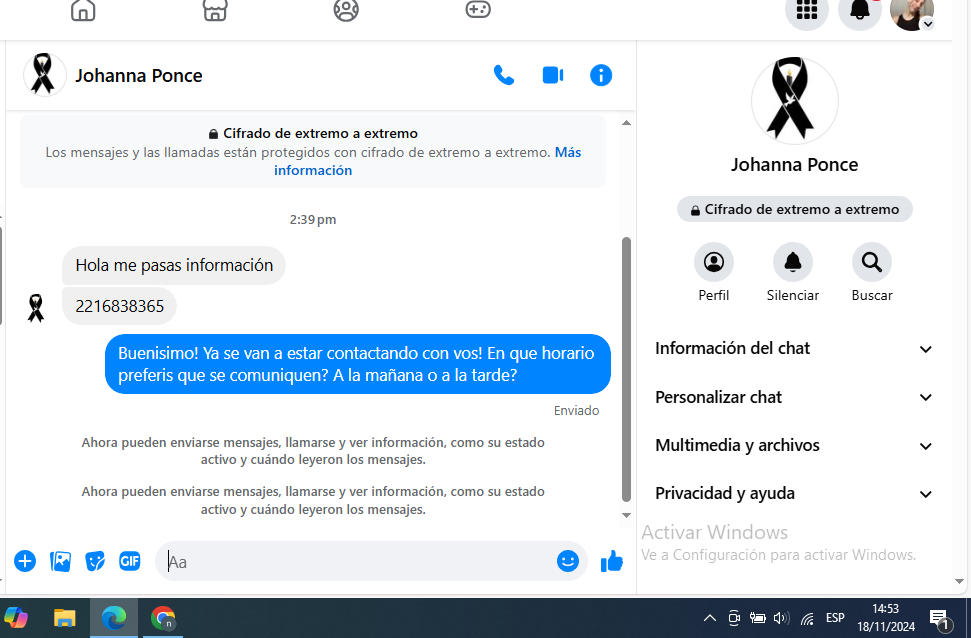The height and width of the screenshot is (638, 971).
Task: Open Marketplace tab in top navigation
Action: pos(215,11)
